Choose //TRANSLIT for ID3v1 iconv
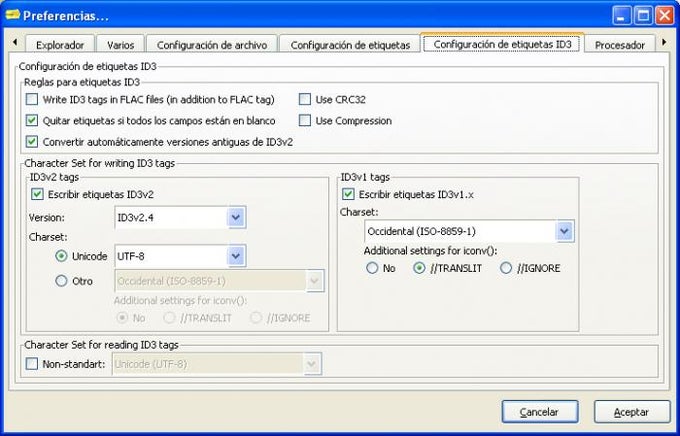Image resolution: width=680 pixels, height=436 pixels. click(x=419, y=268)
